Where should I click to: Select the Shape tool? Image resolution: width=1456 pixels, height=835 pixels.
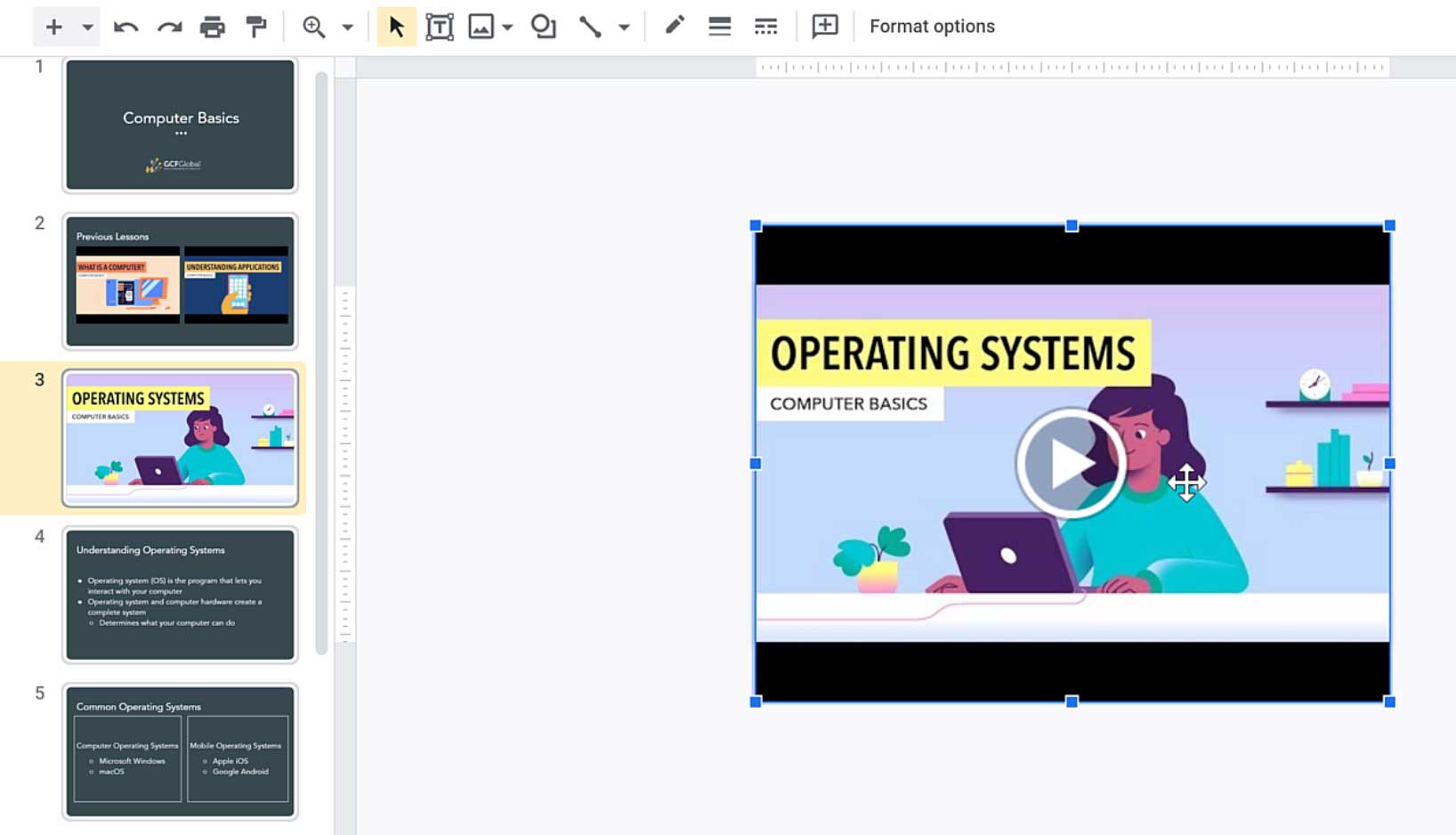pos(543,26)
